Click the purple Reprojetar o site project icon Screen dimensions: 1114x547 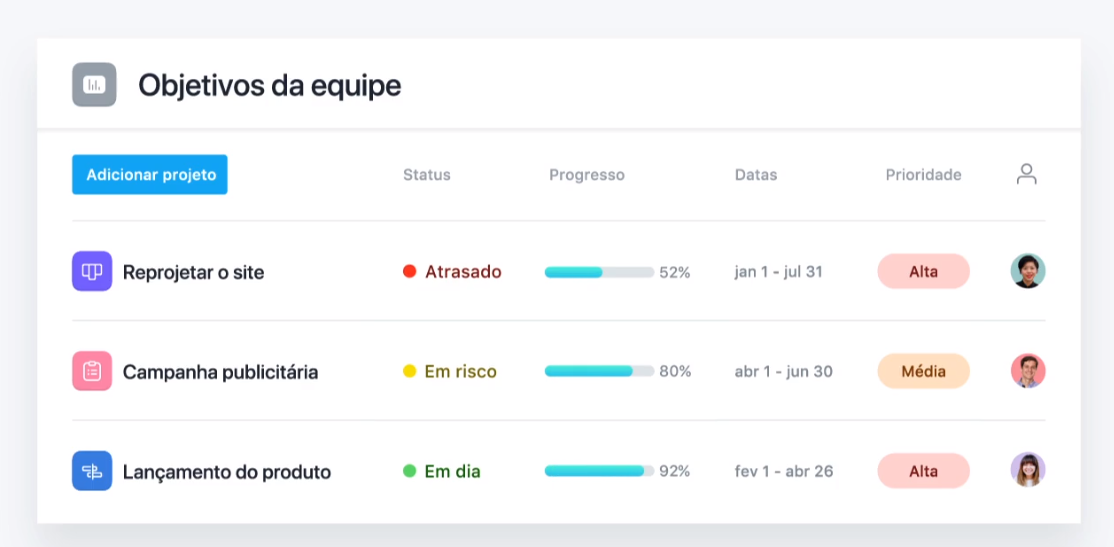(92, 271)
